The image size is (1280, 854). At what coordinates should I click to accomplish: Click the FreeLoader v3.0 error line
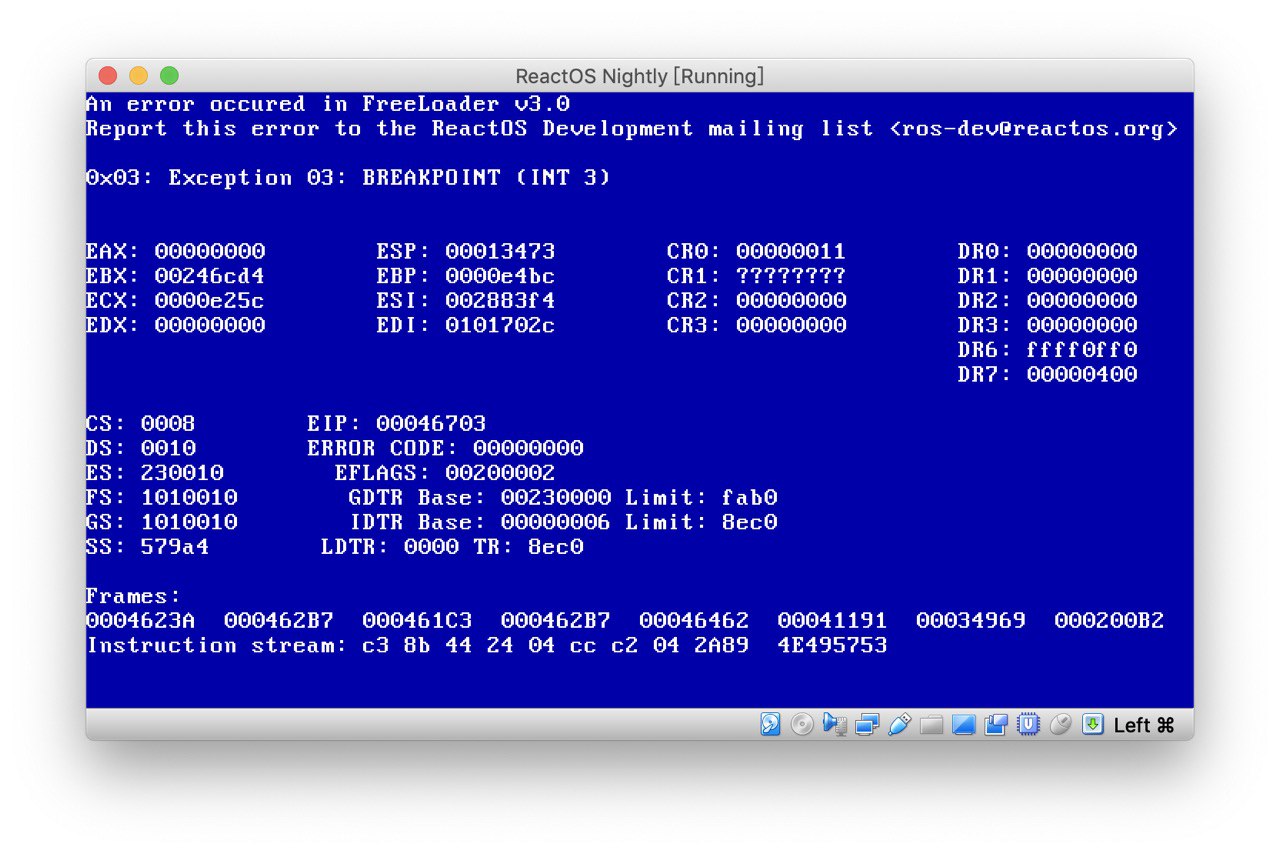(328, 104)
